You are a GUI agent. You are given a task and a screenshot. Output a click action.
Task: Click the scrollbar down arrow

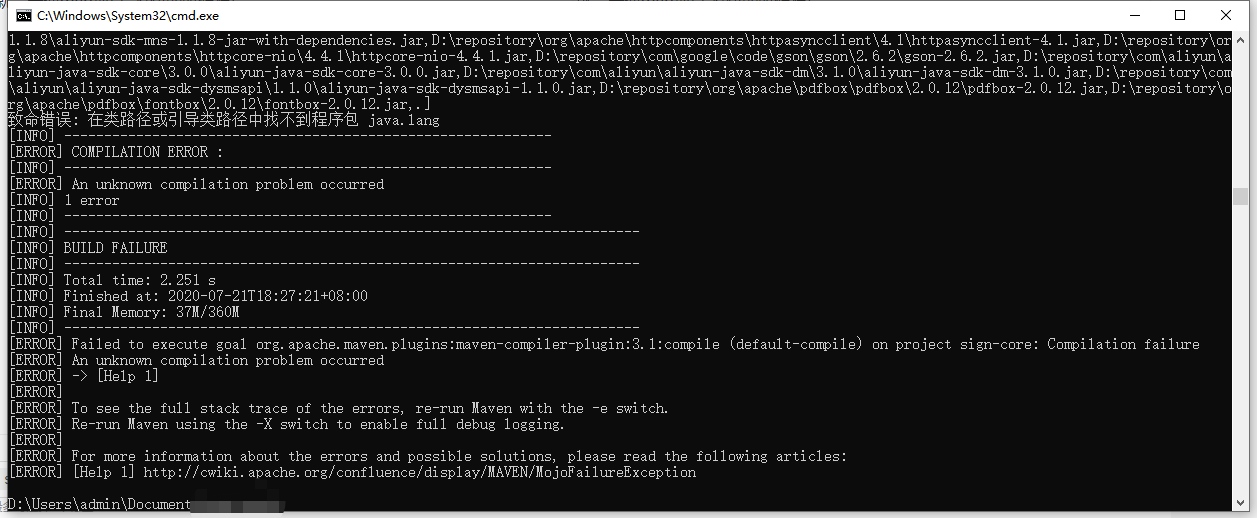point(1240,500)
